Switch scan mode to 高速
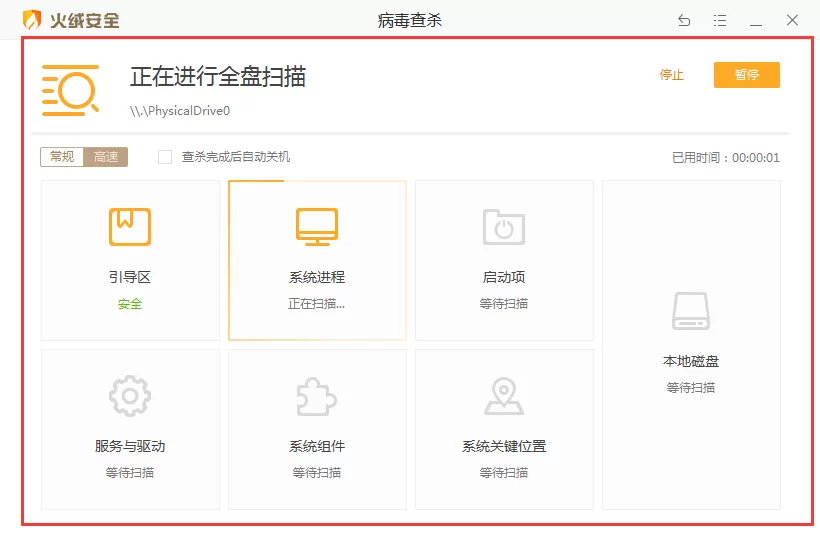The image size is (820, 540). (x=106, y=157)
